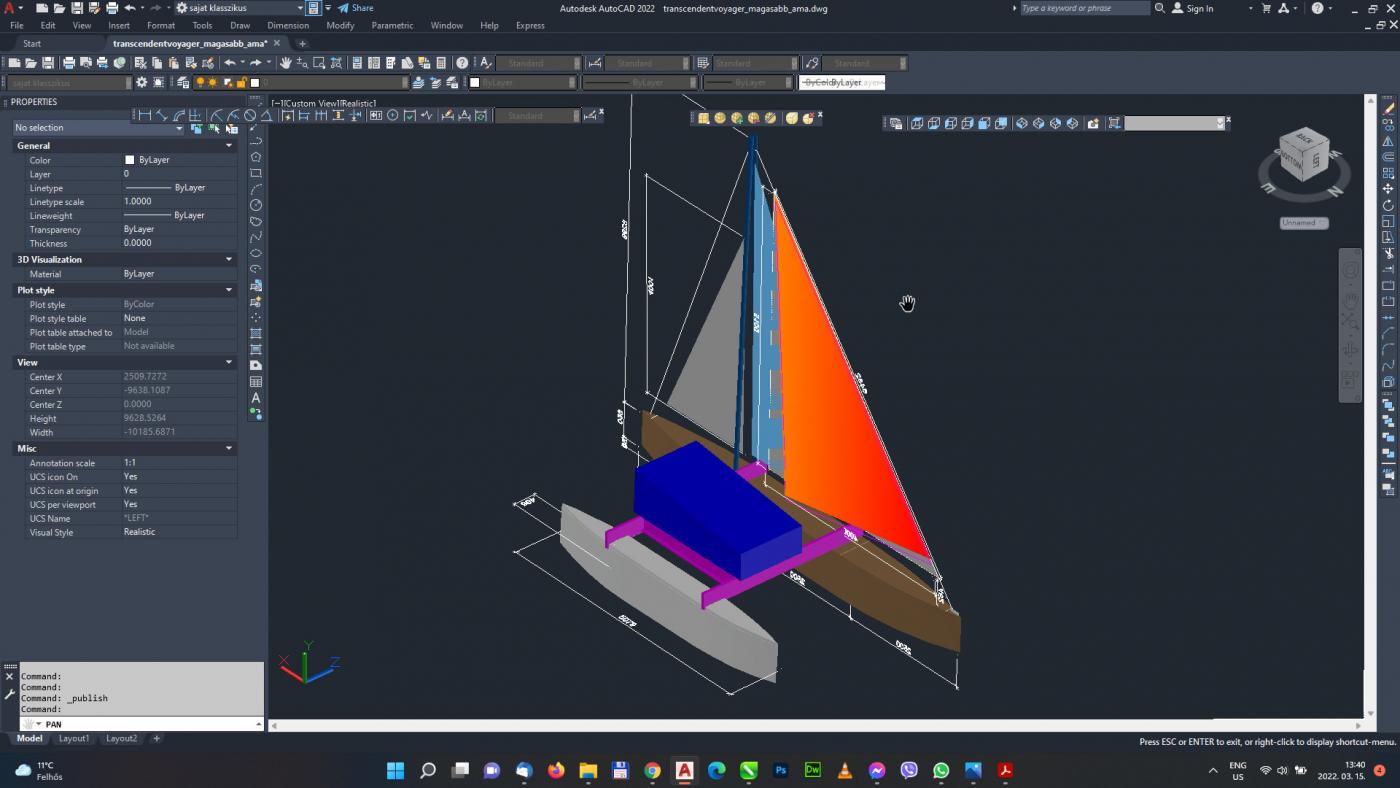Viewport: 1400px width, 788px height.
Task: Click the Share button
Action: [x=356, y=8]
